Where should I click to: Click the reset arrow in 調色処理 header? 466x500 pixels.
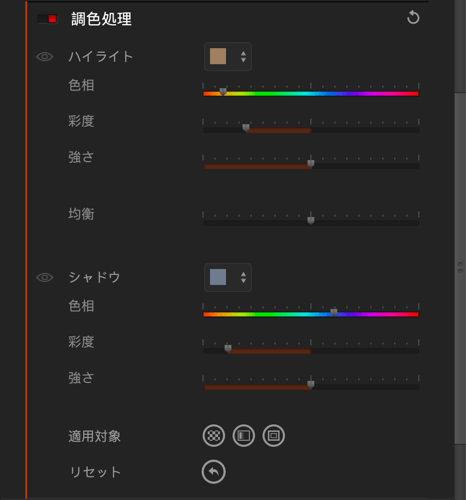(x=413, y=17)
